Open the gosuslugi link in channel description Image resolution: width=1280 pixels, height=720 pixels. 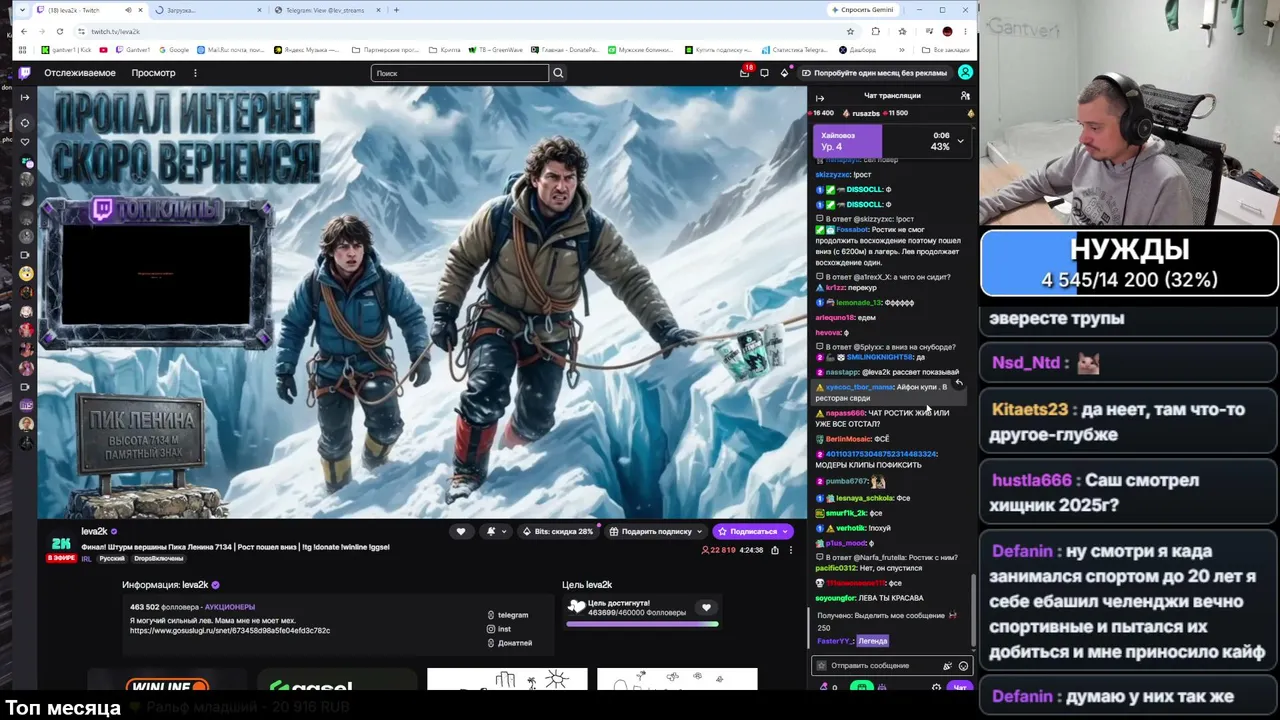(x=230, y=631)
